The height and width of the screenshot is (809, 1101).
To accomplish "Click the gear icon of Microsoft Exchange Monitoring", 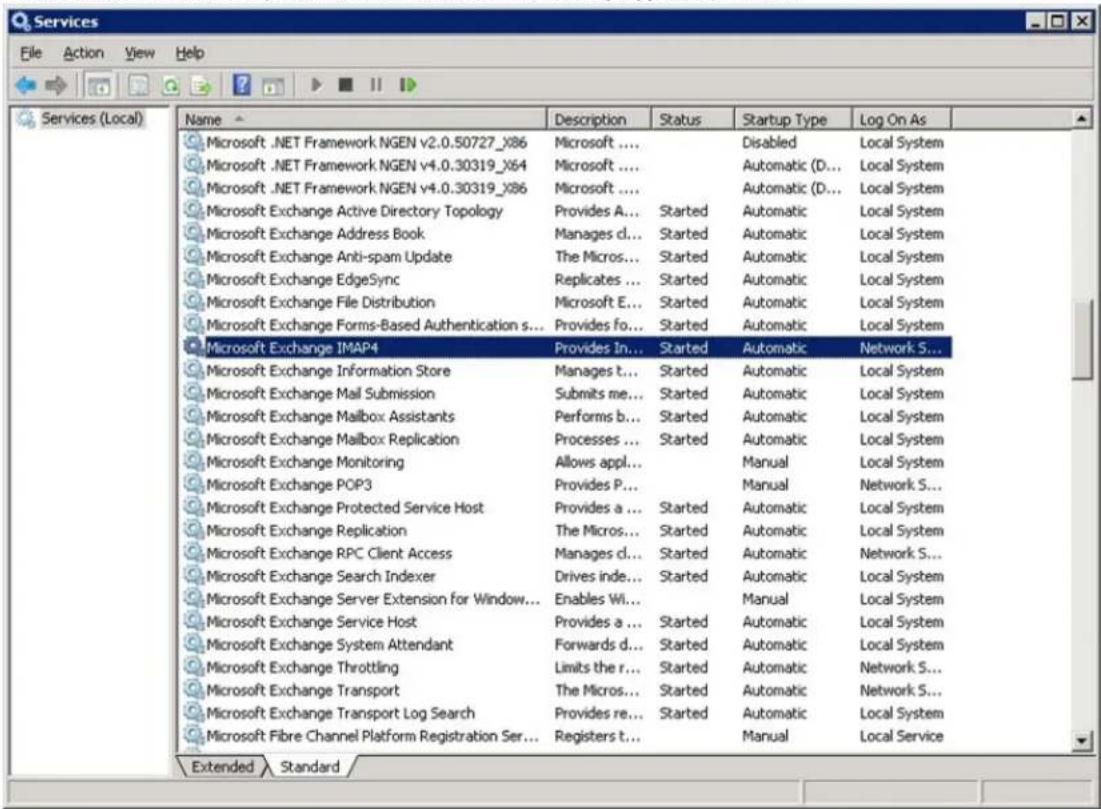I will [193, 461].
